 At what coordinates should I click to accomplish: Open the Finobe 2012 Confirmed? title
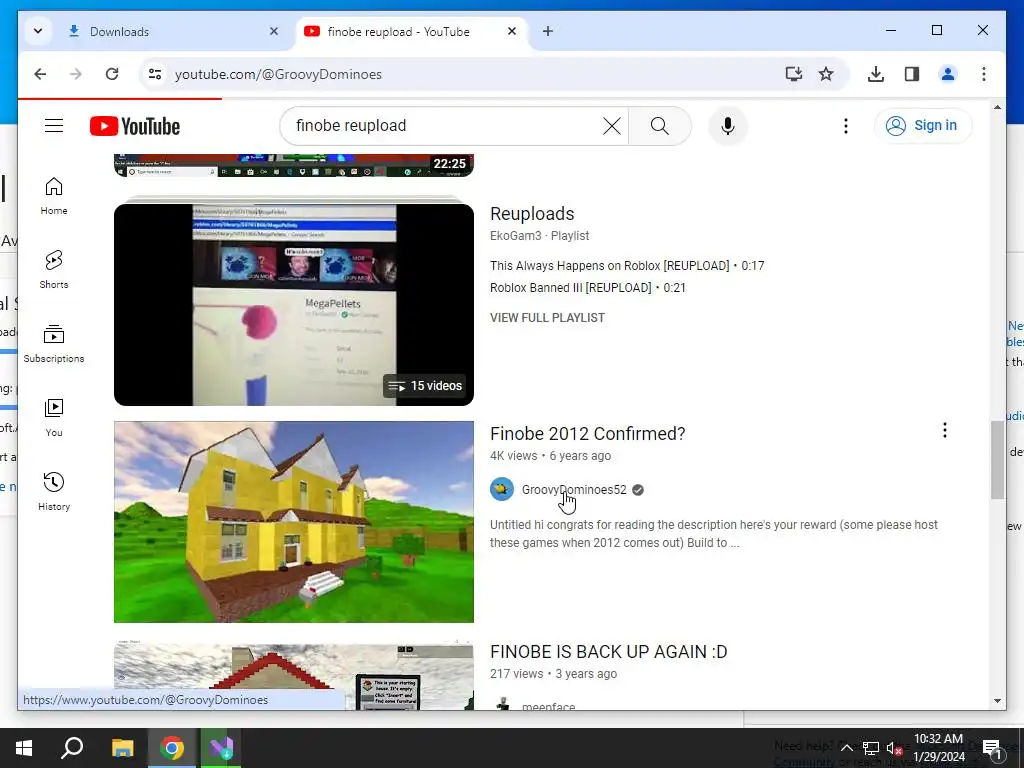pyautogui.click(x=588, y=434)
